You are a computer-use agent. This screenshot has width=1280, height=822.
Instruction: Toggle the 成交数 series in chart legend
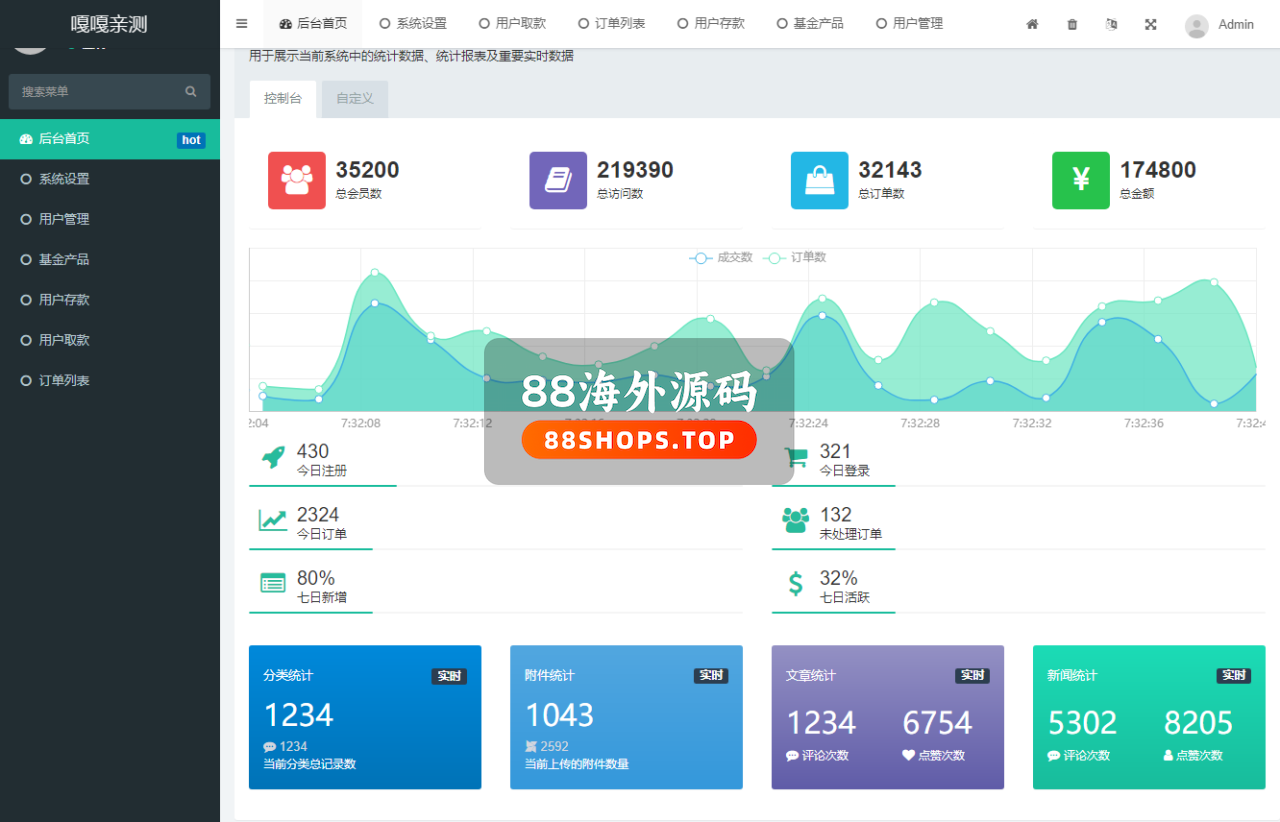(721, 258)
